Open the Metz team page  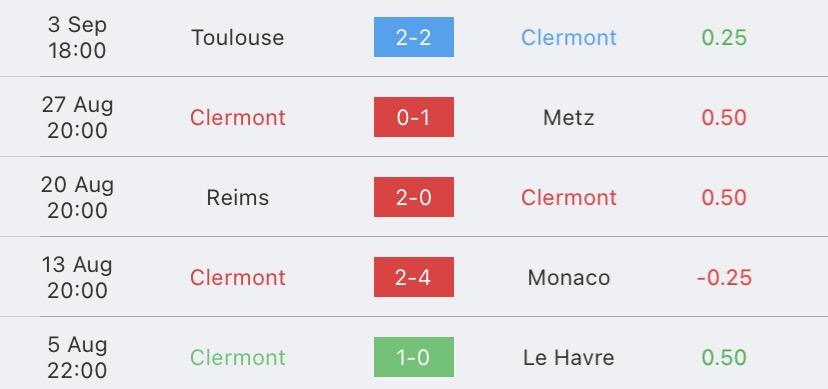(569, 118)
